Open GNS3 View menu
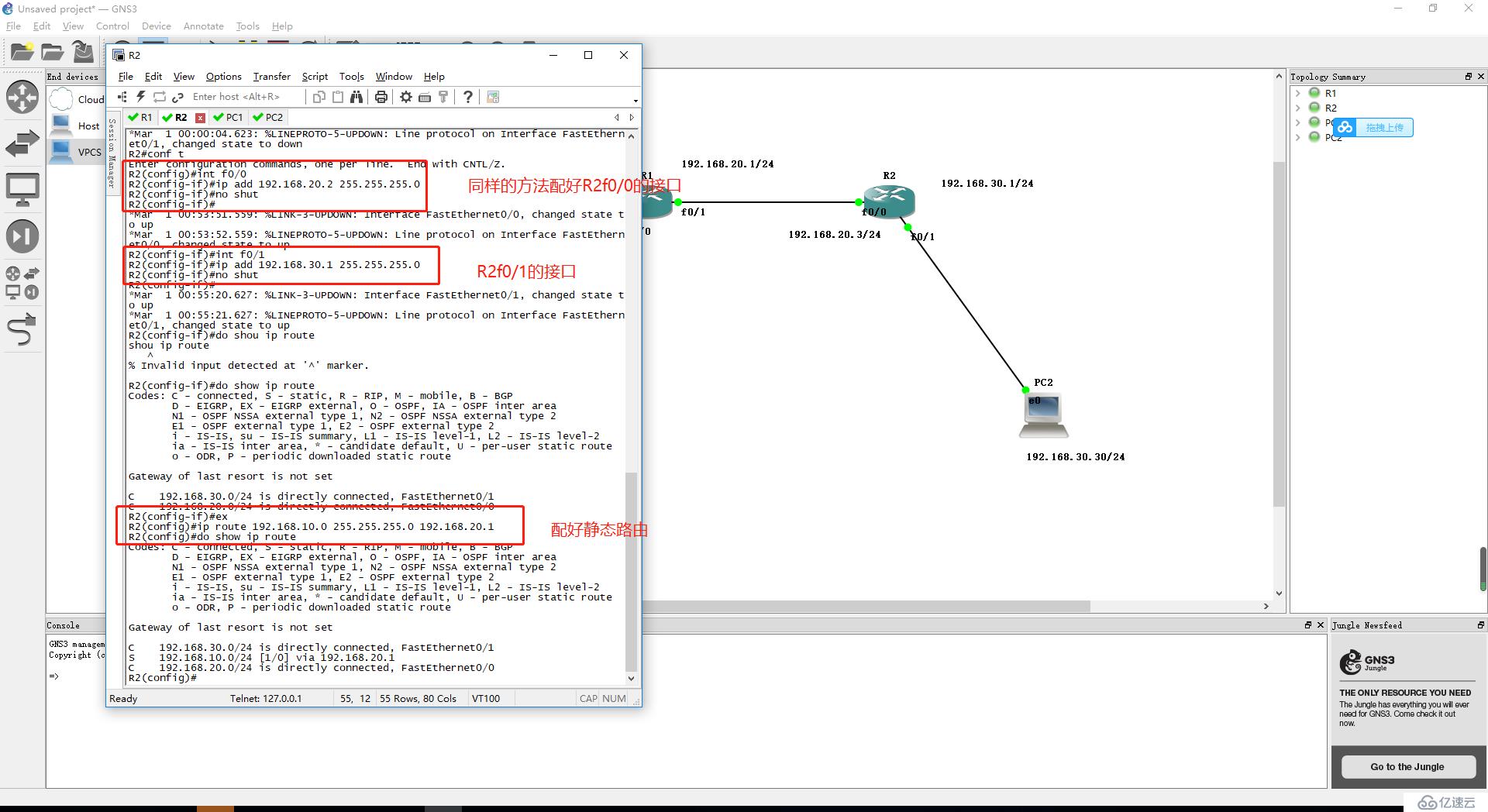 (73, 26)
